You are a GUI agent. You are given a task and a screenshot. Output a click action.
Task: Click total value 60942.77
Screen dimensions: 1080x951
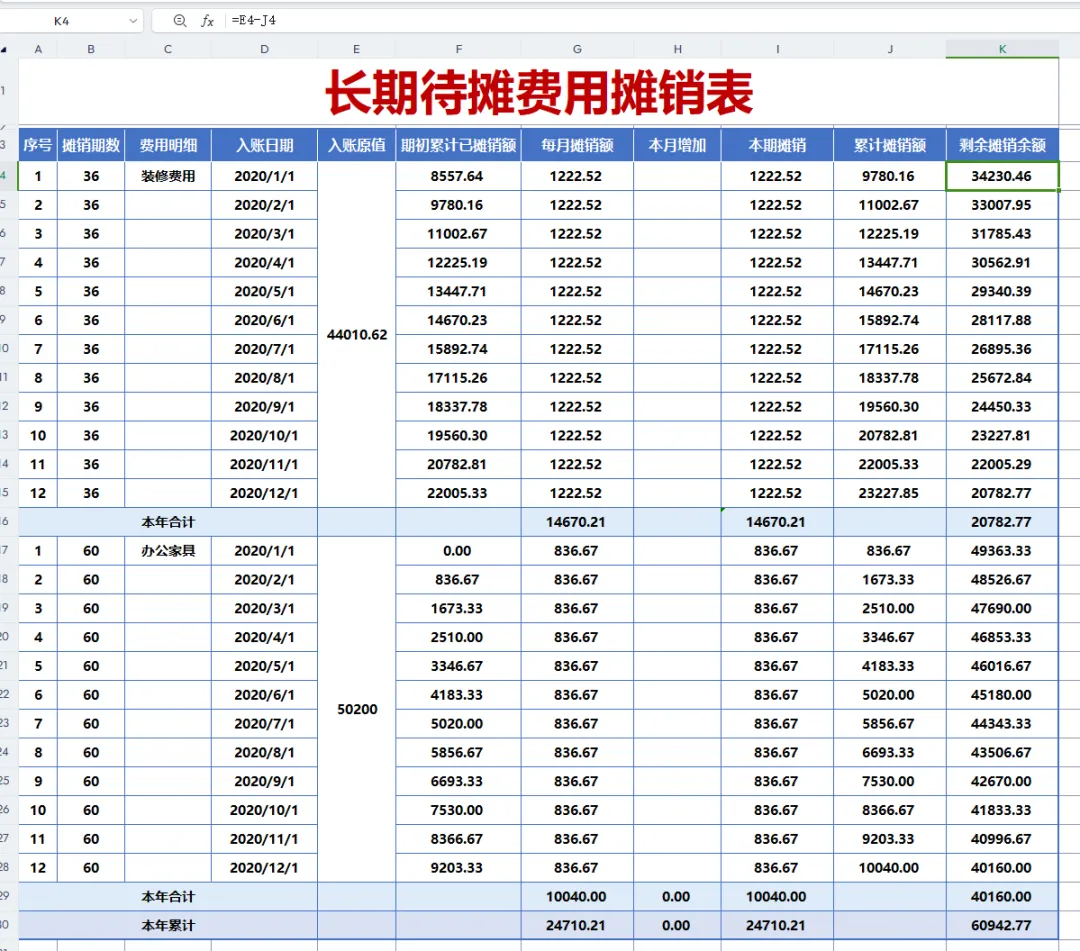pyautogui.click(x=1002, y=926)
